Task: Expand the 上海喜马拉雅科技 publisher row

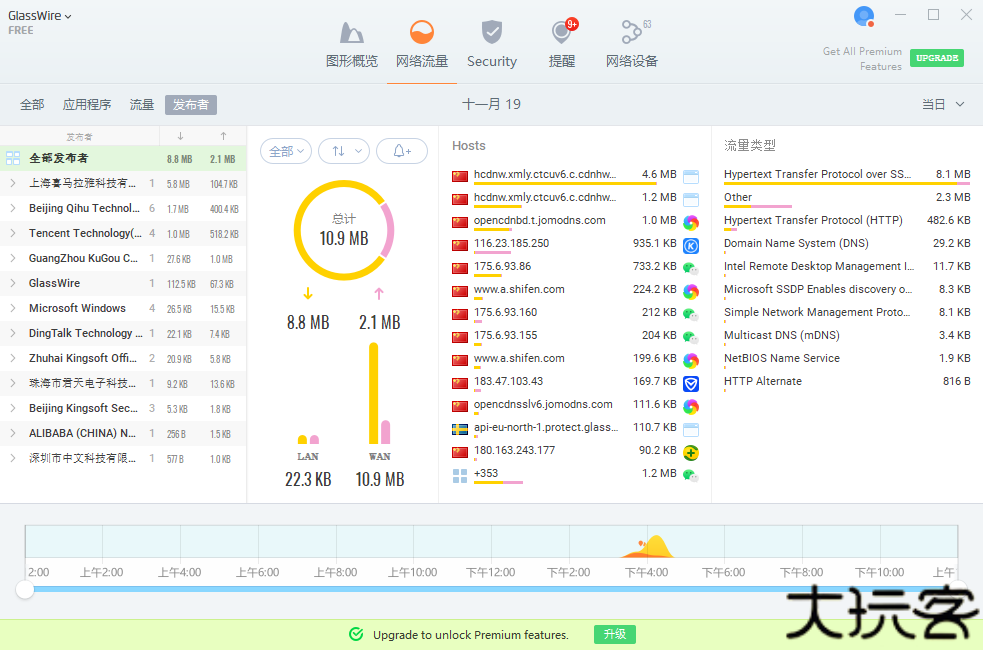Action: pos(13,183)
